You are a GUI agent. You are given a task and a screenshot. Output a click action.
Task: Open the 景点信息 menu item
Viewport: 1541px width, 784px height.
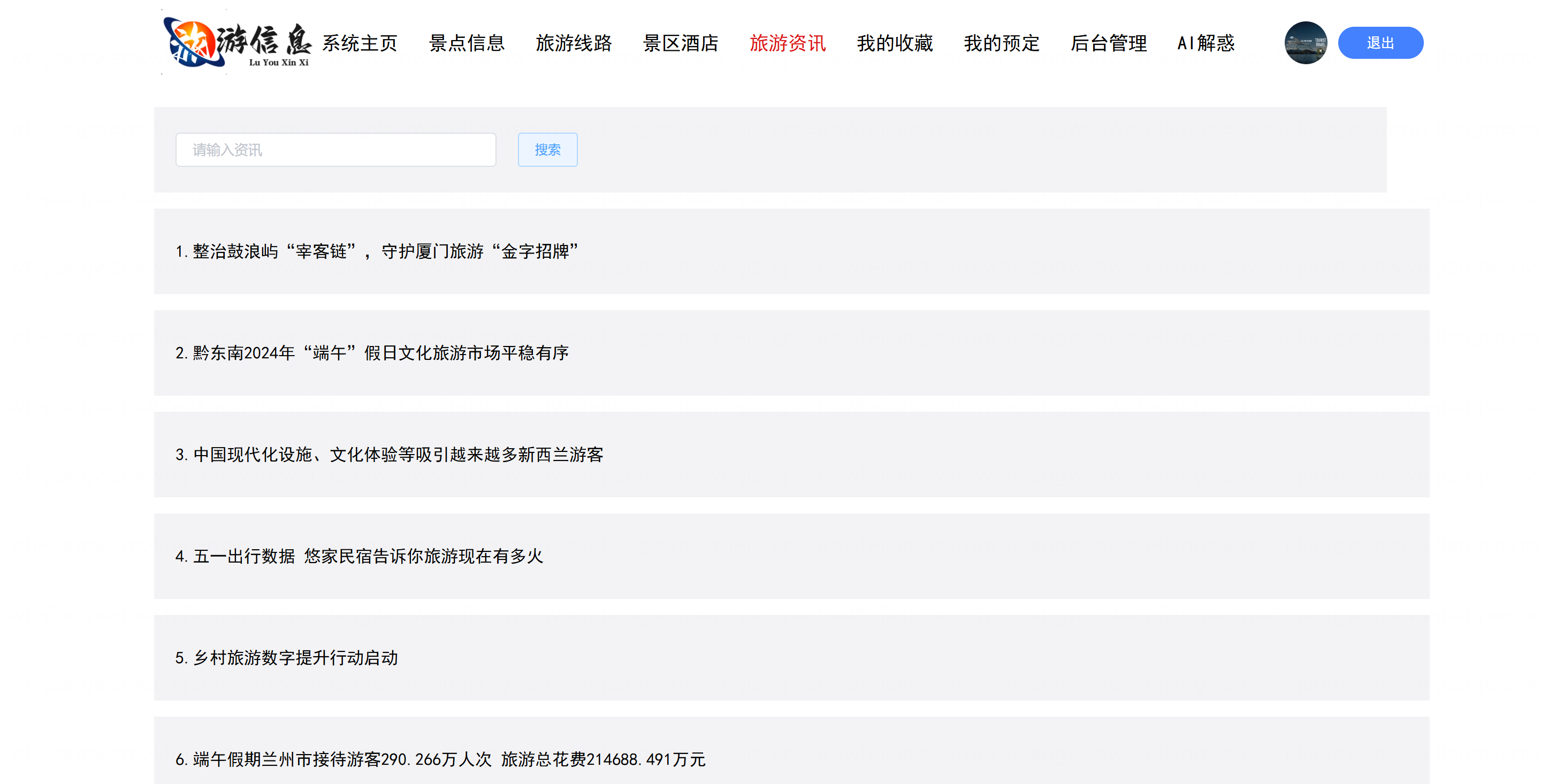(467, 43)
